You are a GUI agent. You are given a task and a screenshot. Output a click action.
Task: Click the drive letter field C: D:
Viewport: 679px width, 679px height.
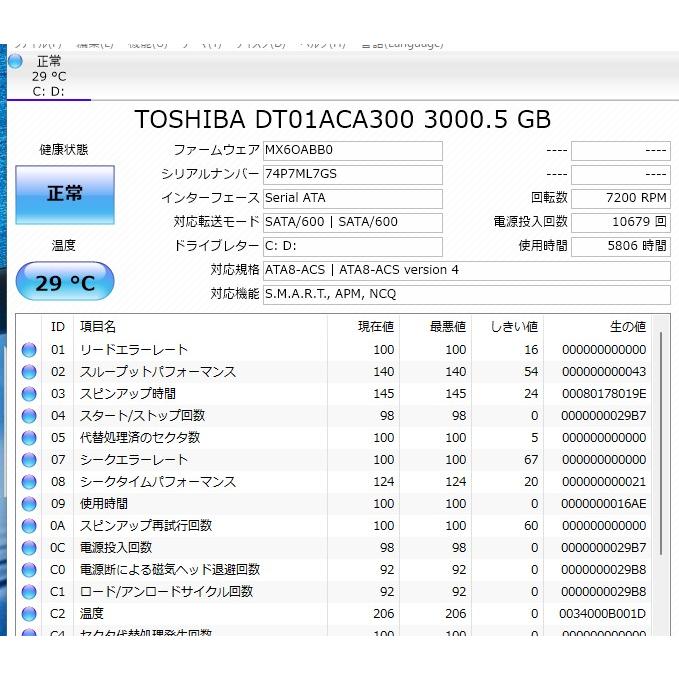[353, 246]
